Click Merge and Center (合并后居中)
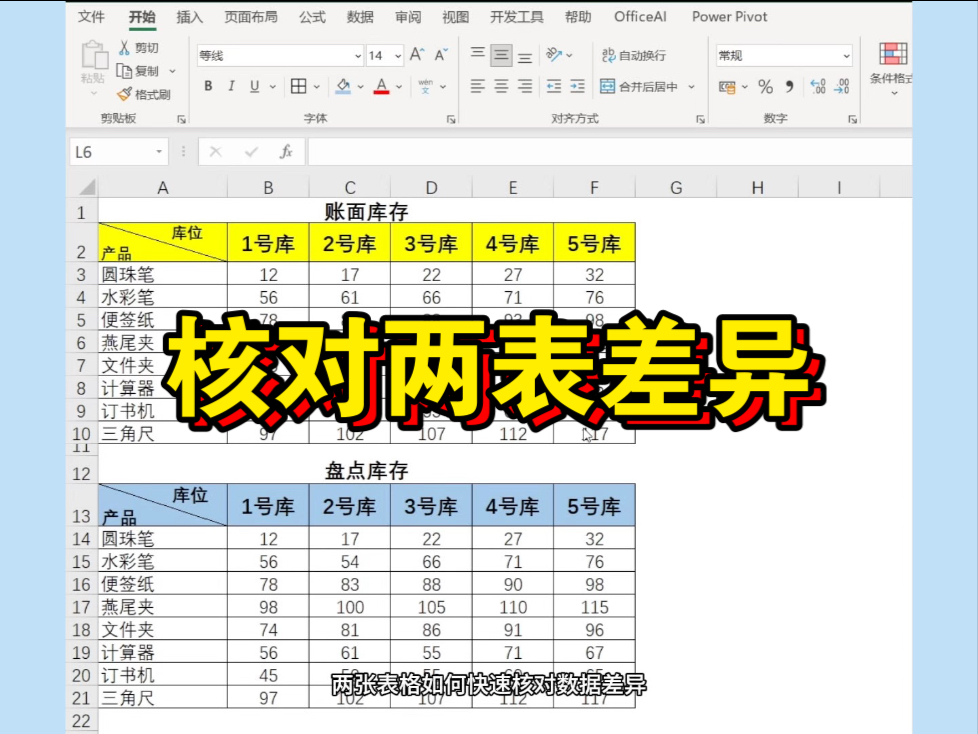The height and width of the screenshot is (734, 978). point(640,88)
